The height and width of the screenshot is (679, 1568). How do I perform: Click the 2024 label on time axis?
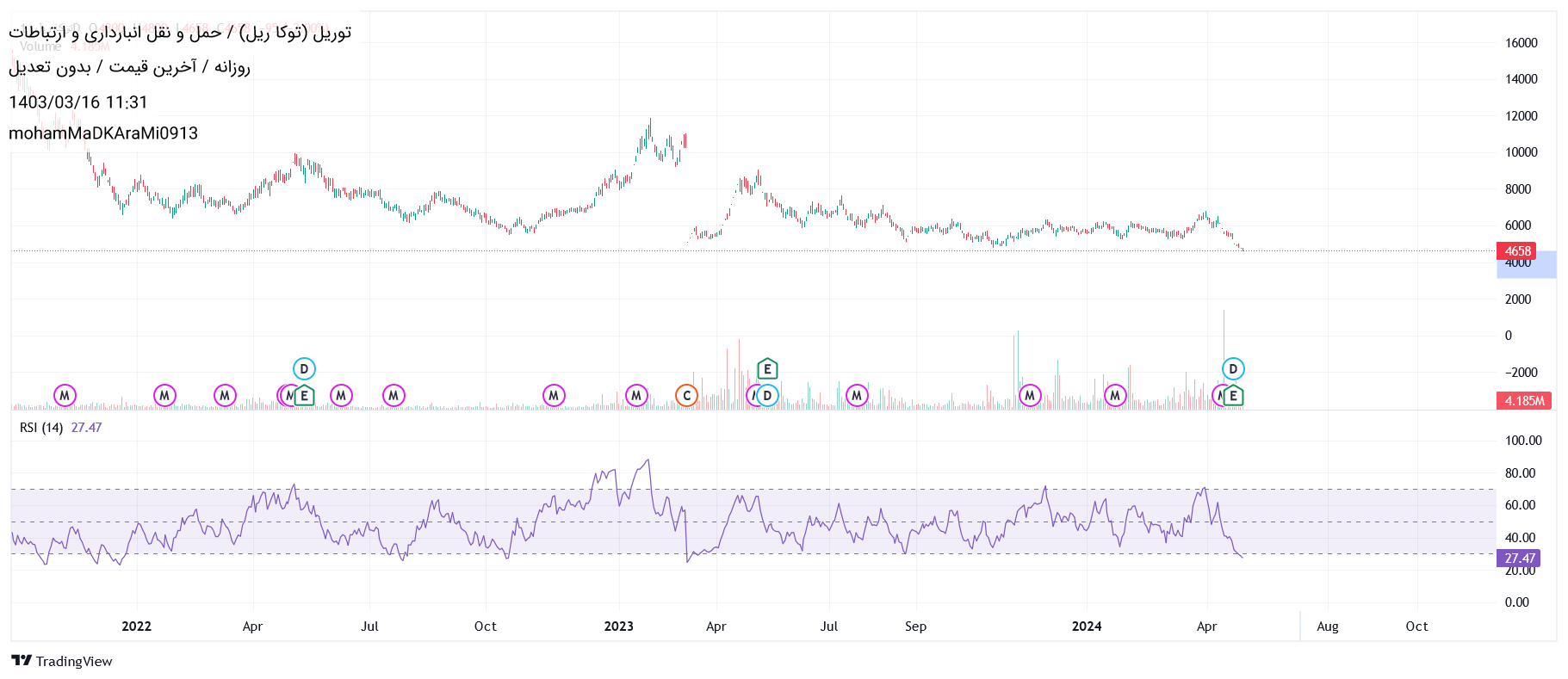tap(1087, 627)
